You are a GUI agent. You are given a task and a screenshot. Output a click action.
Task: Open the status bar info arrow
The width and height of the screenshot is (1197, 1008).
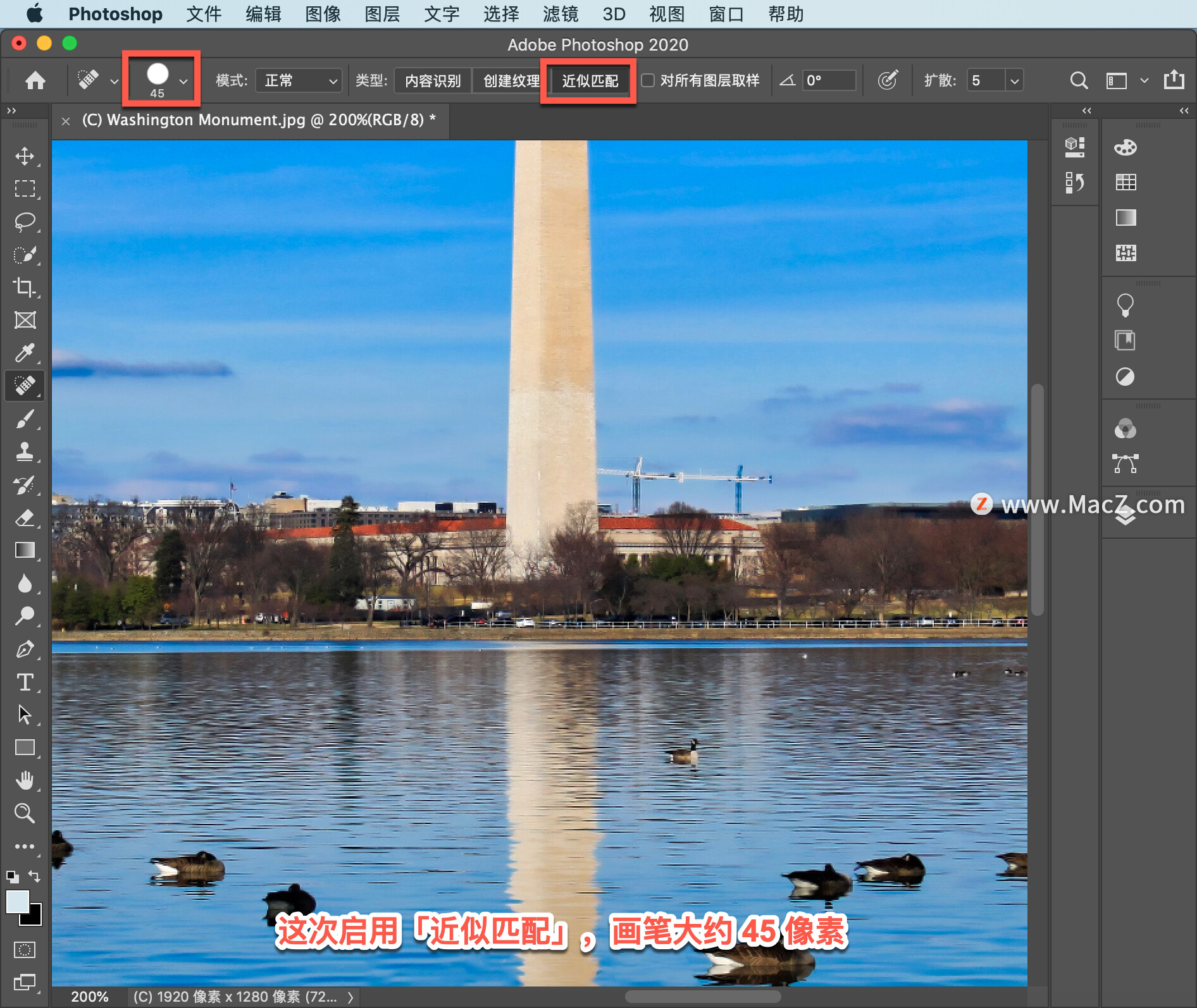coord(350,997)
